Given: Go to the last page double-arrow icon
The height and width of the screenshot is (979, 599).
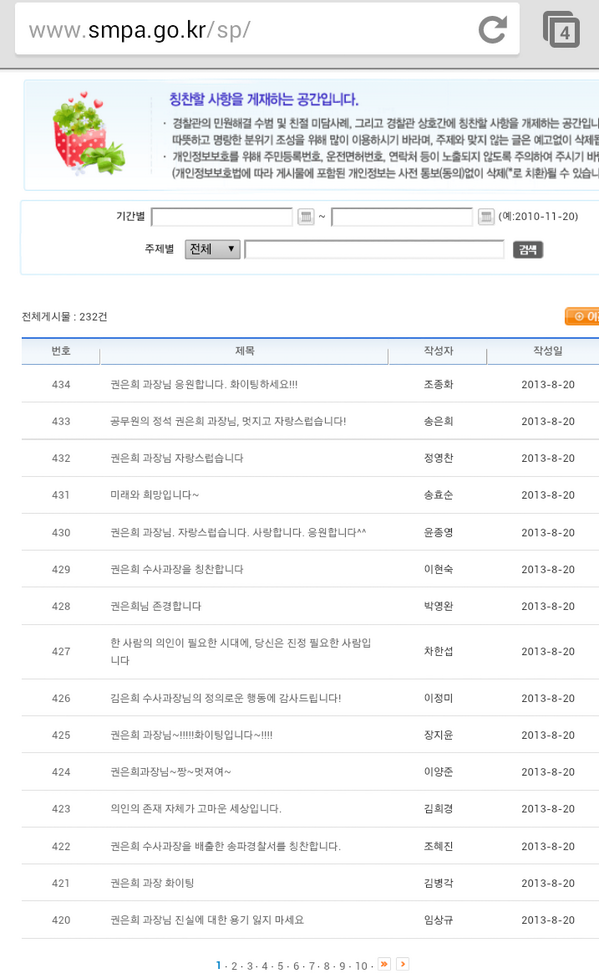Looking at the screenshot, I should pos(384,964).
